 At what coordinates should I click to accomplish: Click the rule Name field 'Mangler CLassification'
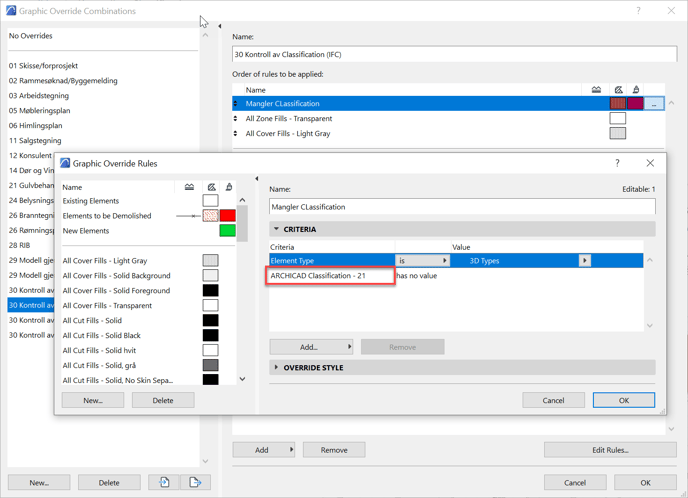(462, 207)
